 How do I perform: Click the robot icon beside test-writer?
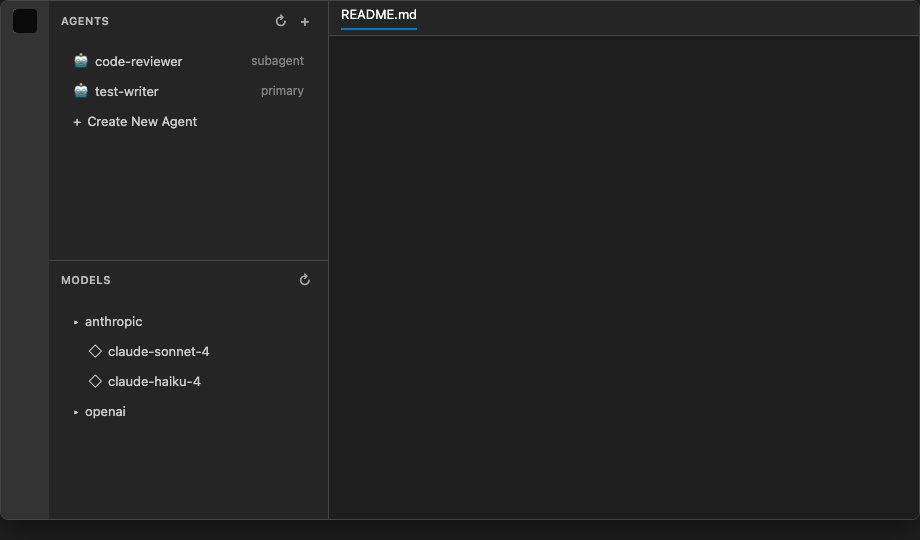click(81, 91)
